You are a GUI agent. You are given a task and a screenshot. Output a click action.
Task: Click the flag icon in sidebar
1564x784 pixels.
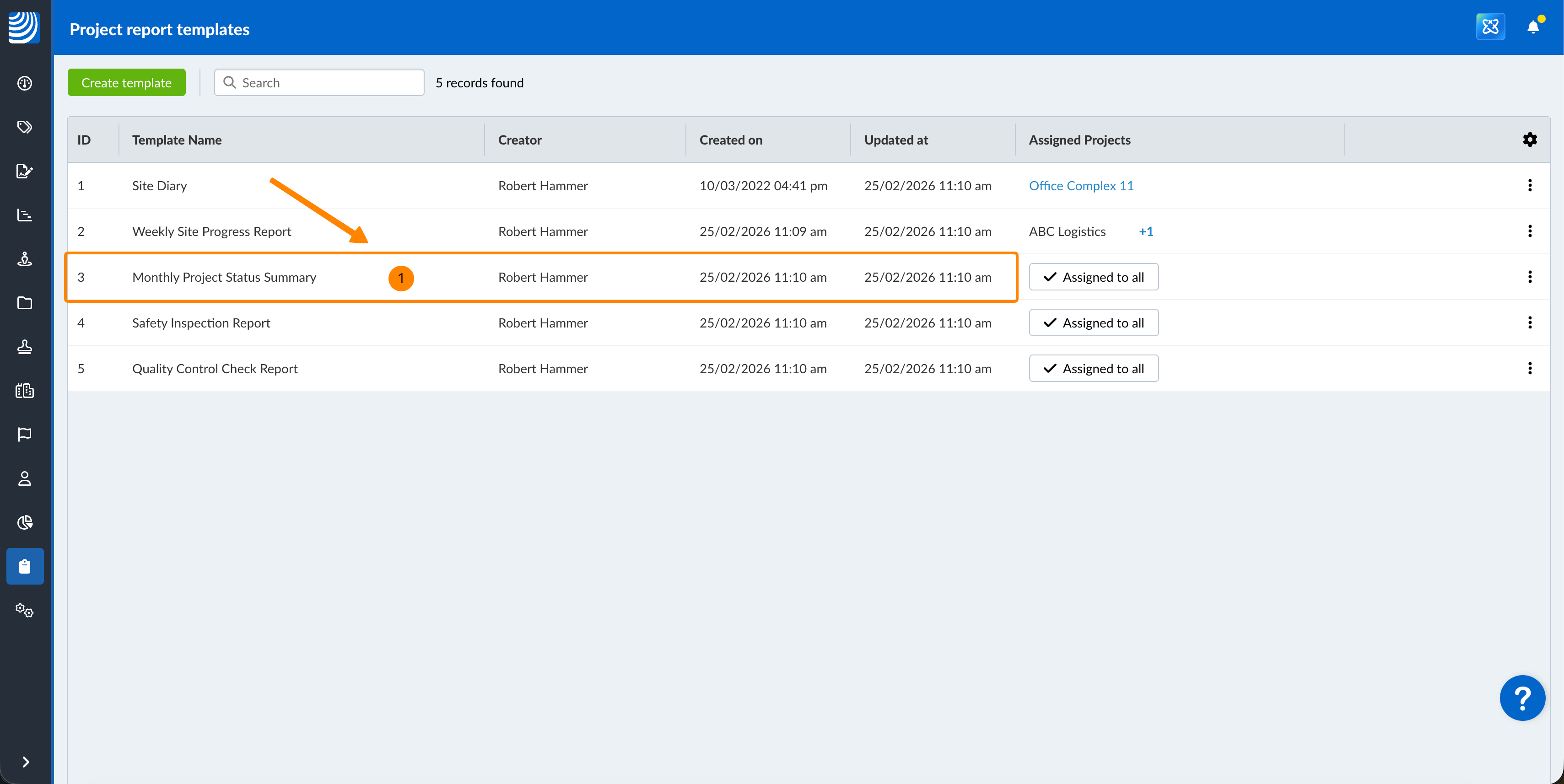[x=25, y=435]
